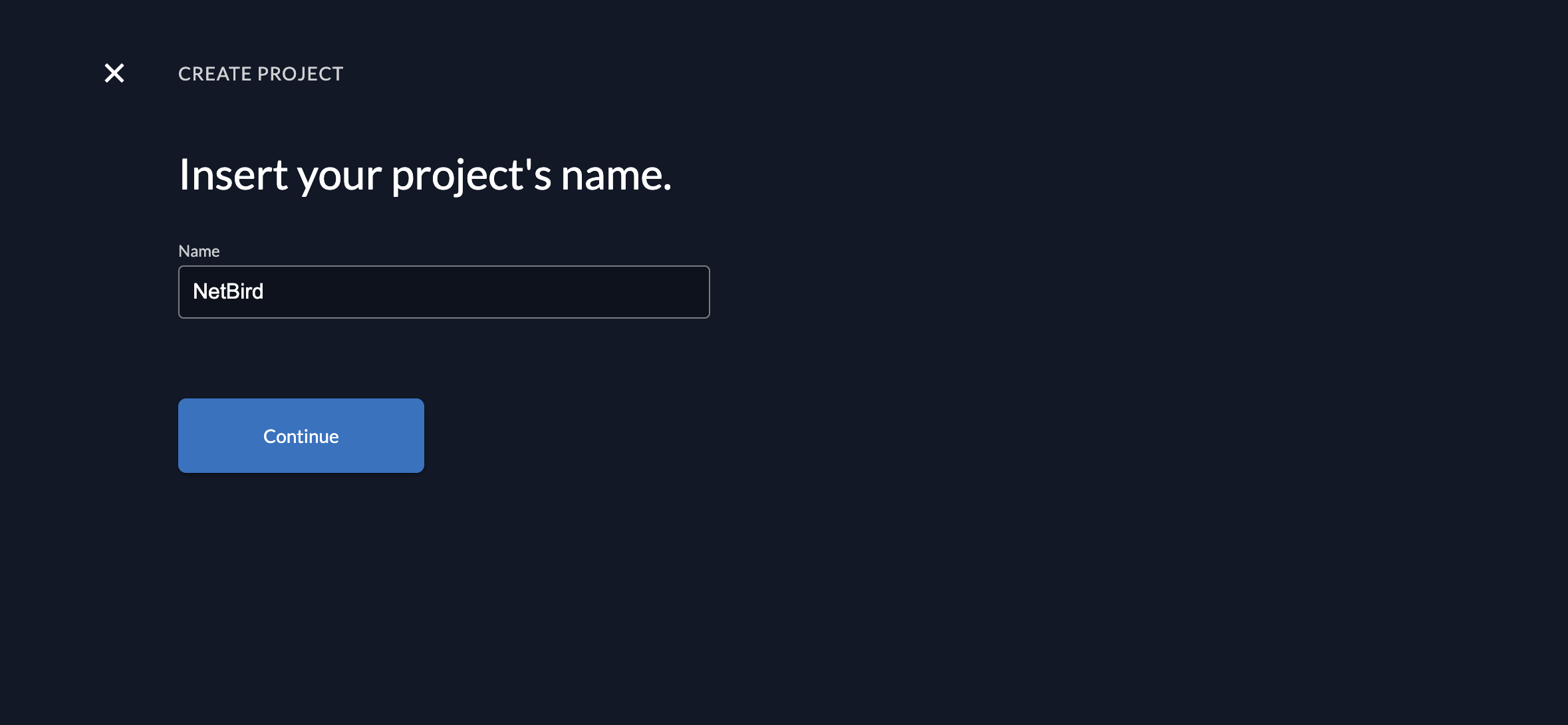Exit the project setup via the cross icon
This screenshot has height=725, width=1568.
(114, 73)
